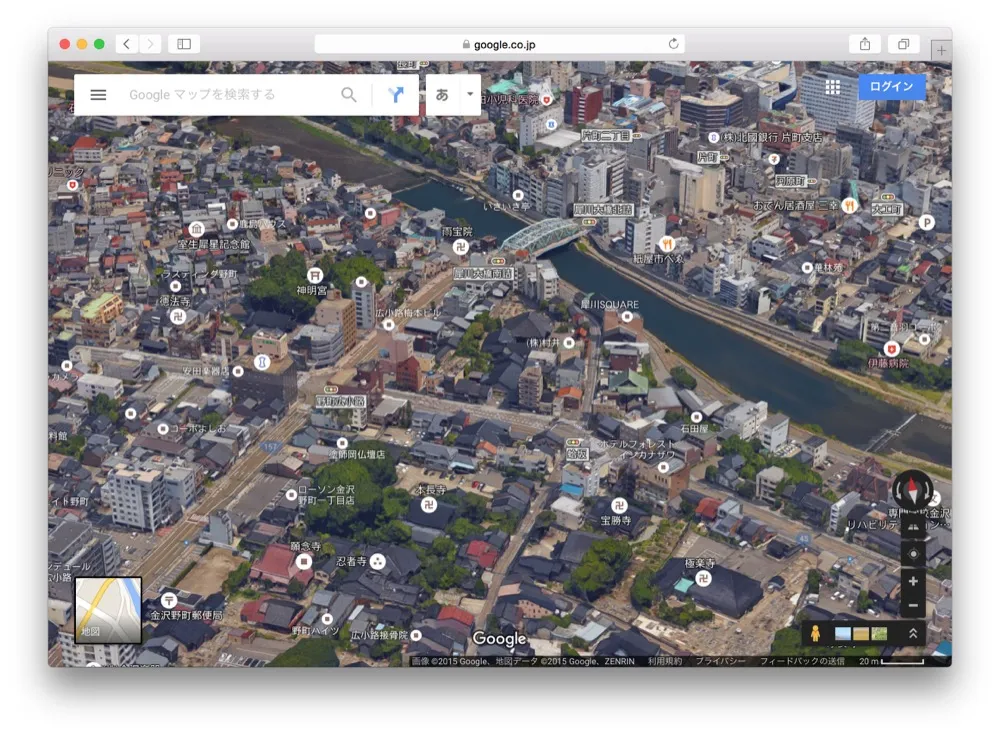Open directions with the blue arrow icon
The image size is (1000, 736).
(396, 95)
